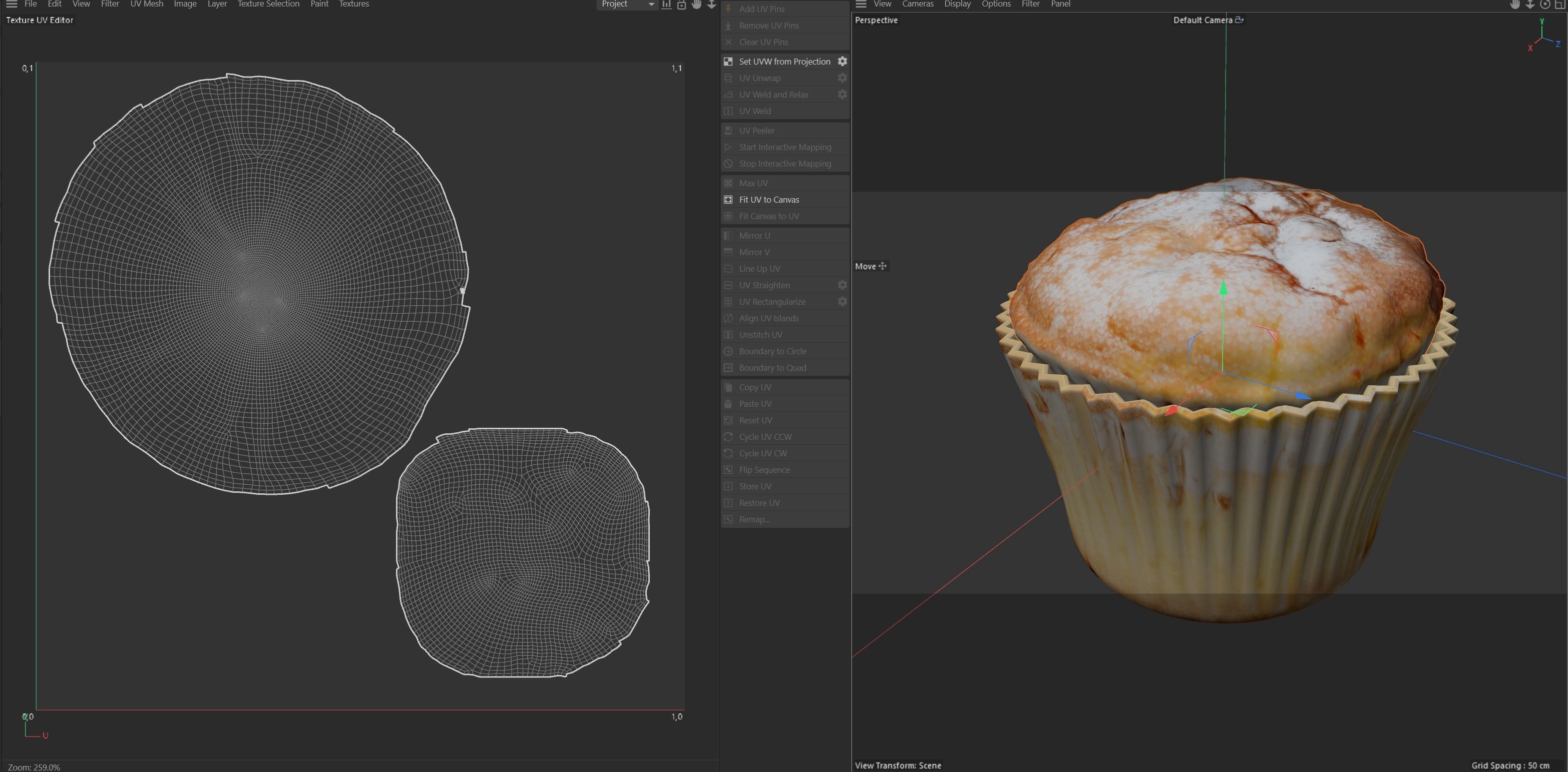Viewport: 1568px width, 772px height.
Task: Click the camera icon next to Default Camera
Action: tap(1239, 20)
